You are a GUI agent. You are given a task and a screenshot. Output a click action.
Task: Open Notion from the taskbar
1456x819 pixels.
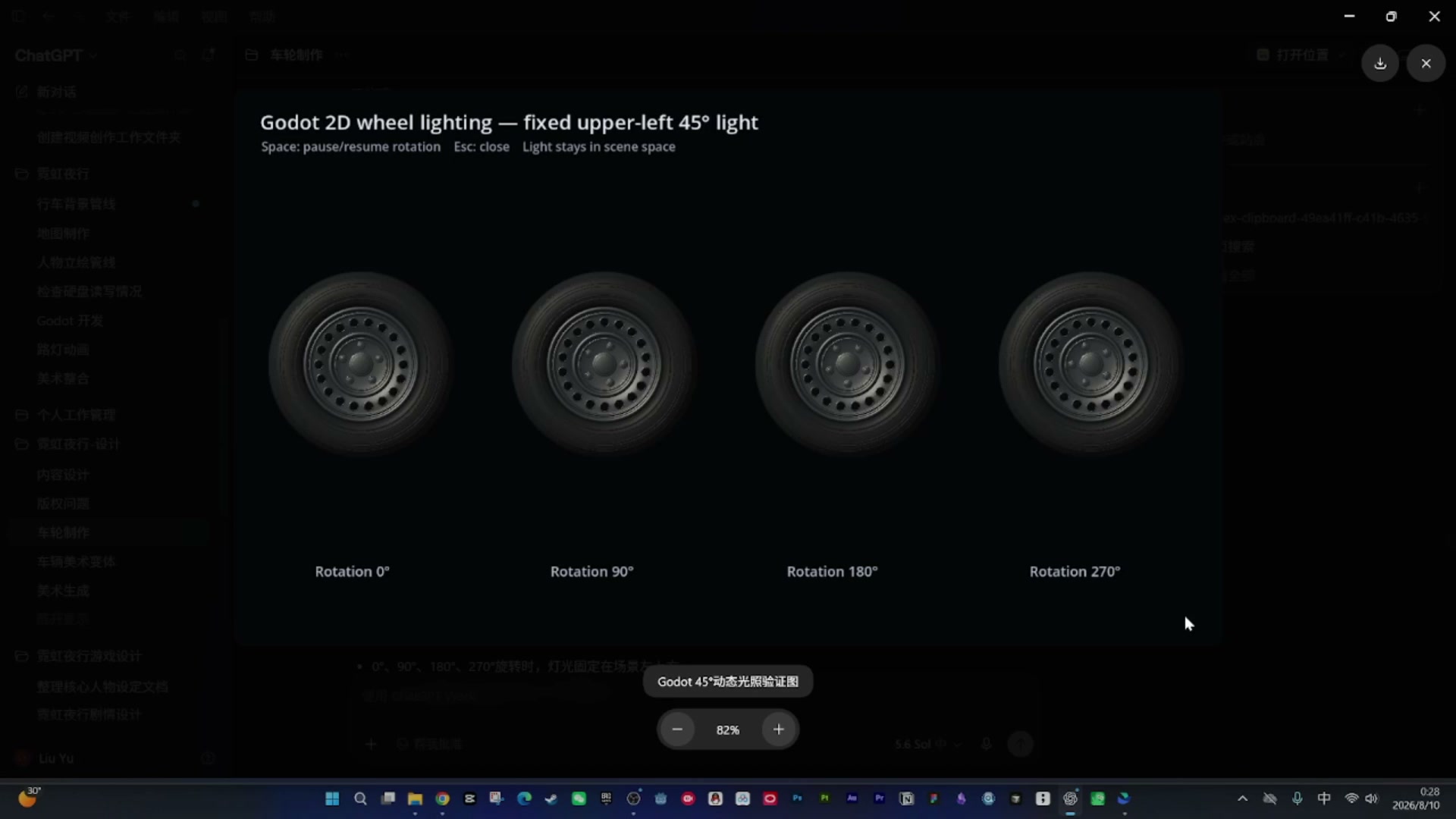point(906,799)
